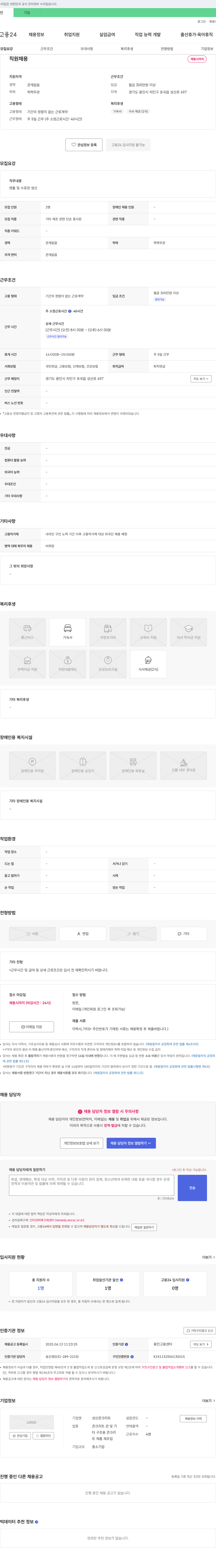Jump to 전형방법 section tab
This screenshot has height=1568, width=216.
[x=166, y=49]
